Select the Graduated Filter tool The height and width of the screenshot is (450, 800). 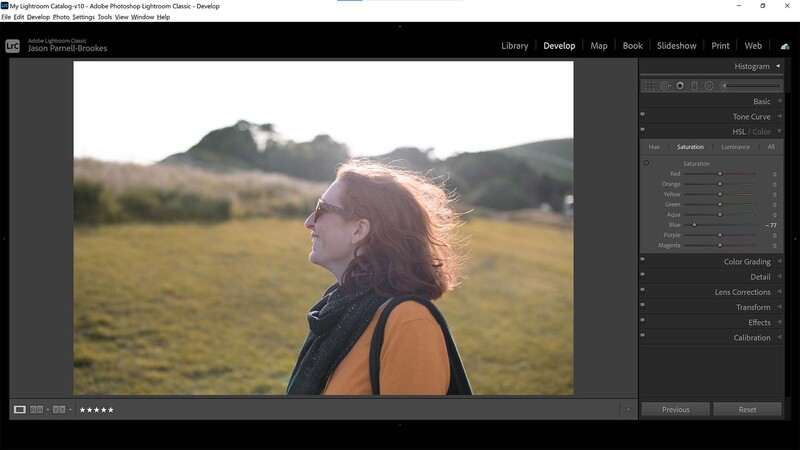[694, 86]
